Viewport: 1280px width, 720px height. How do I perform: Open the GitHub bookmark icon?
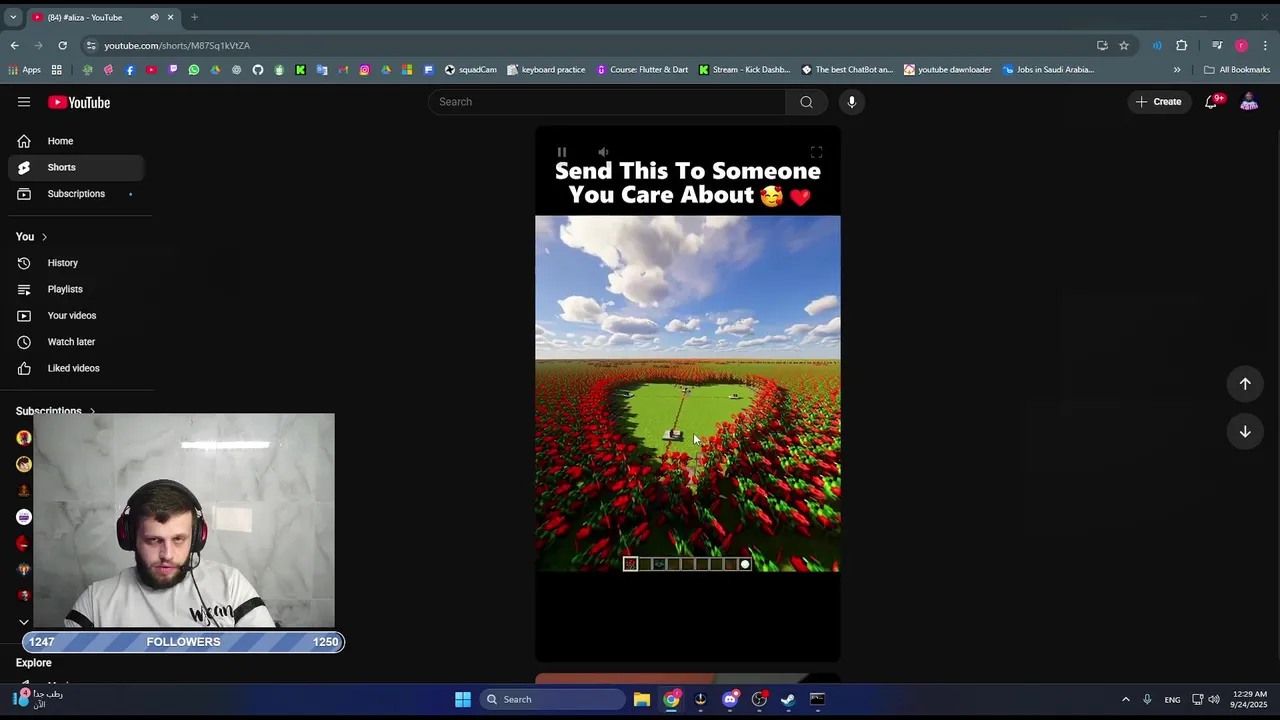(x=258, y=70)
